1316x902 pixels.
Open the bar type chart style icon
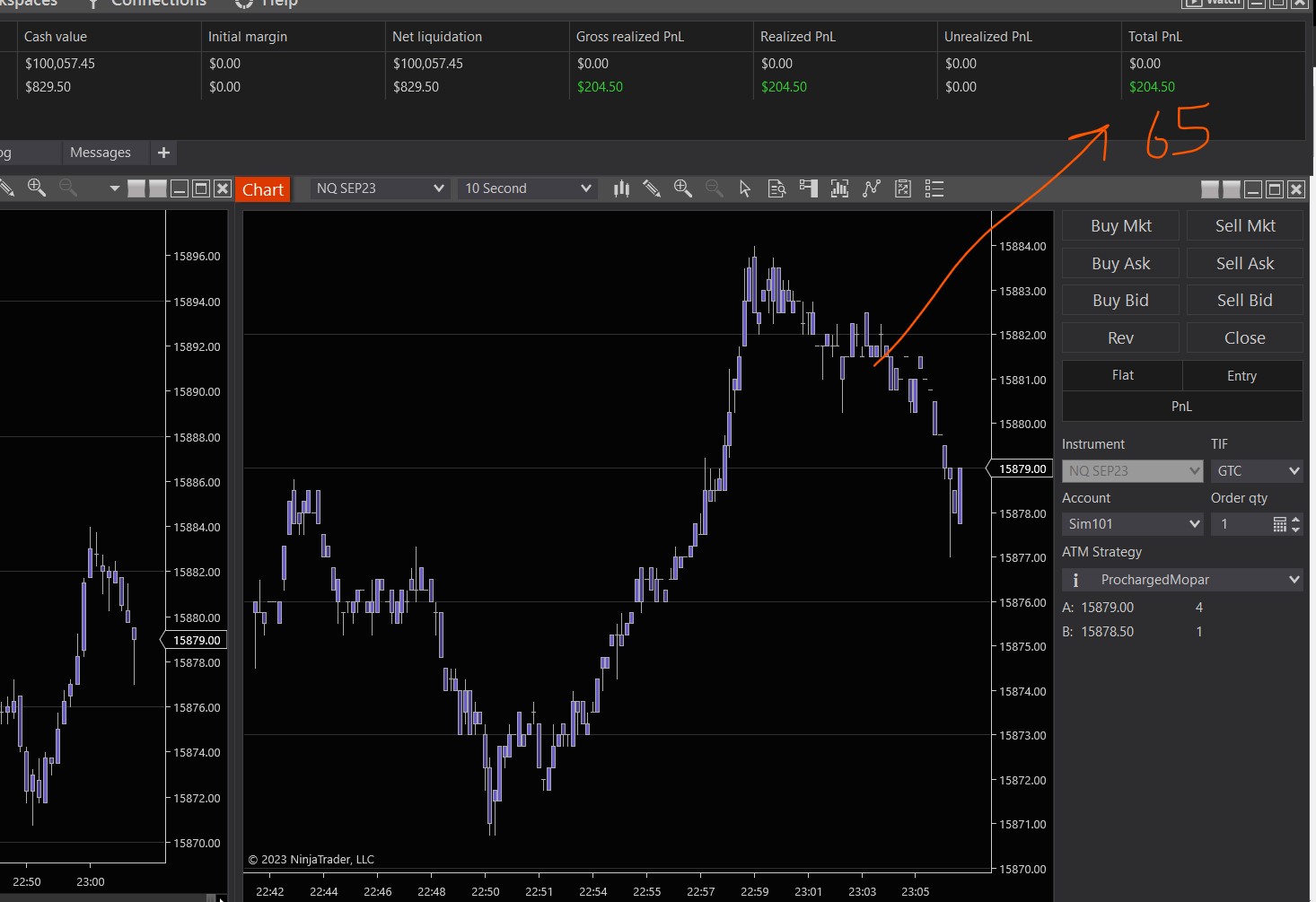pos(621,188)
